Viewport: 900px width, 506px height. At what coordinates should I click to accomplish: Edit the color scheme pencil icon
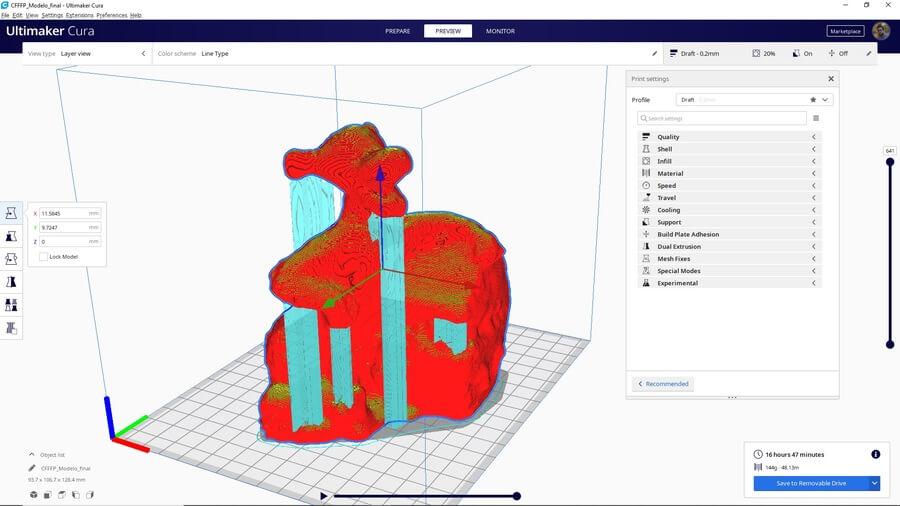654,53
